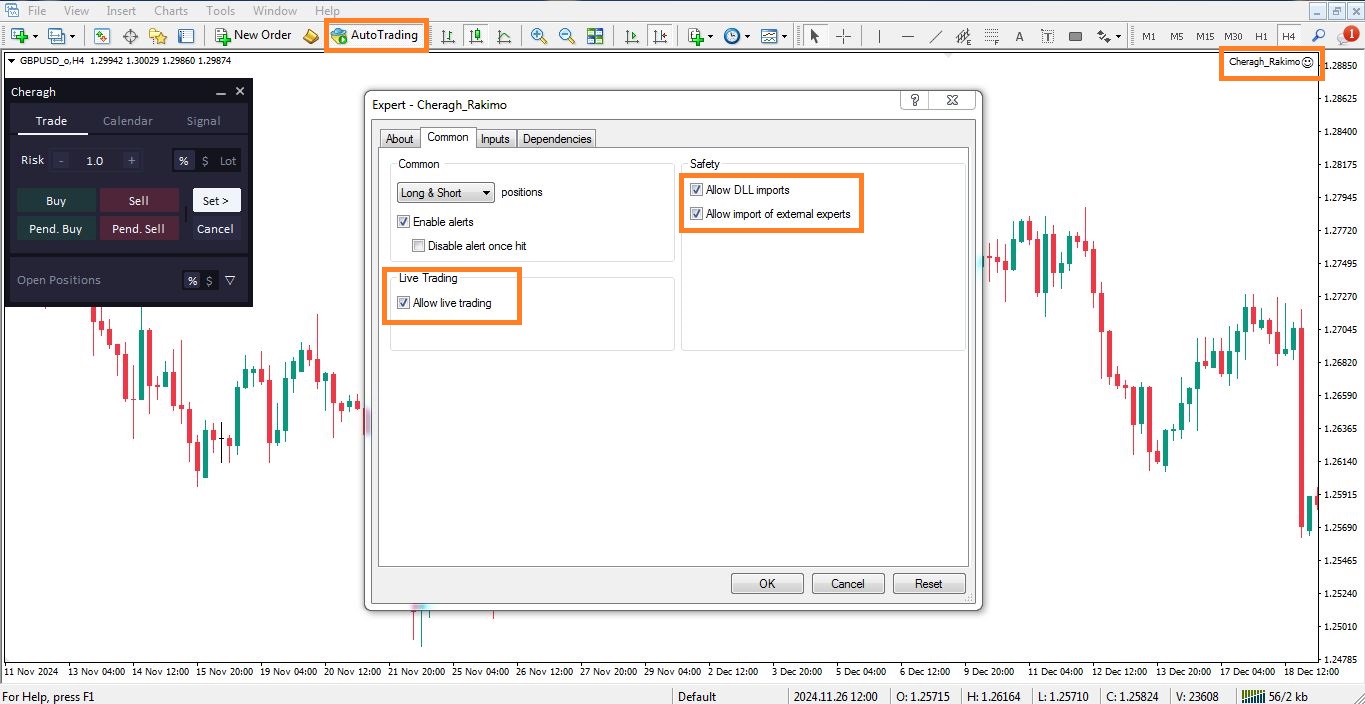Click the AutoTrading toolbar button
Image resolution: width=1365 pixels, height=704 pixels.
click(x=376, y=35)
